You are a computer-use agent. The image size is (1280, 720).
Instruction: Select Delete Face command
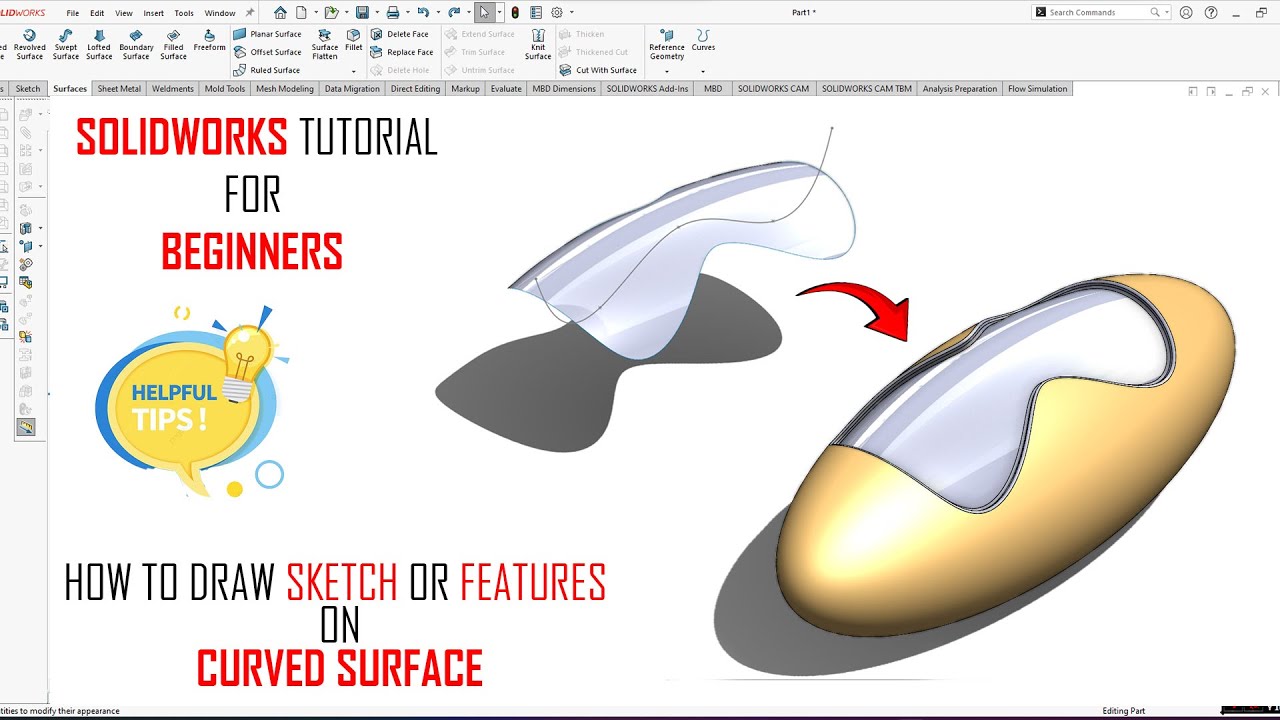pyautogui.click(x=400, y=34)
